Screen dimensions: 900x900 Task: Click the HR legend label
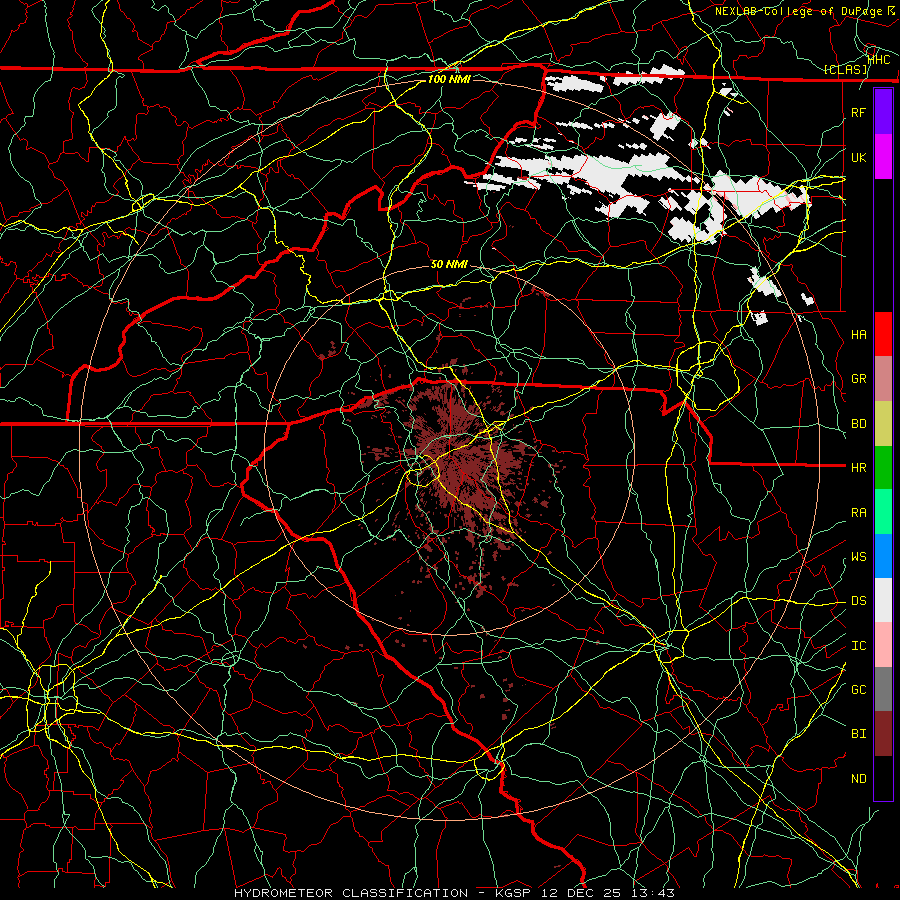(x=858, y=468)
